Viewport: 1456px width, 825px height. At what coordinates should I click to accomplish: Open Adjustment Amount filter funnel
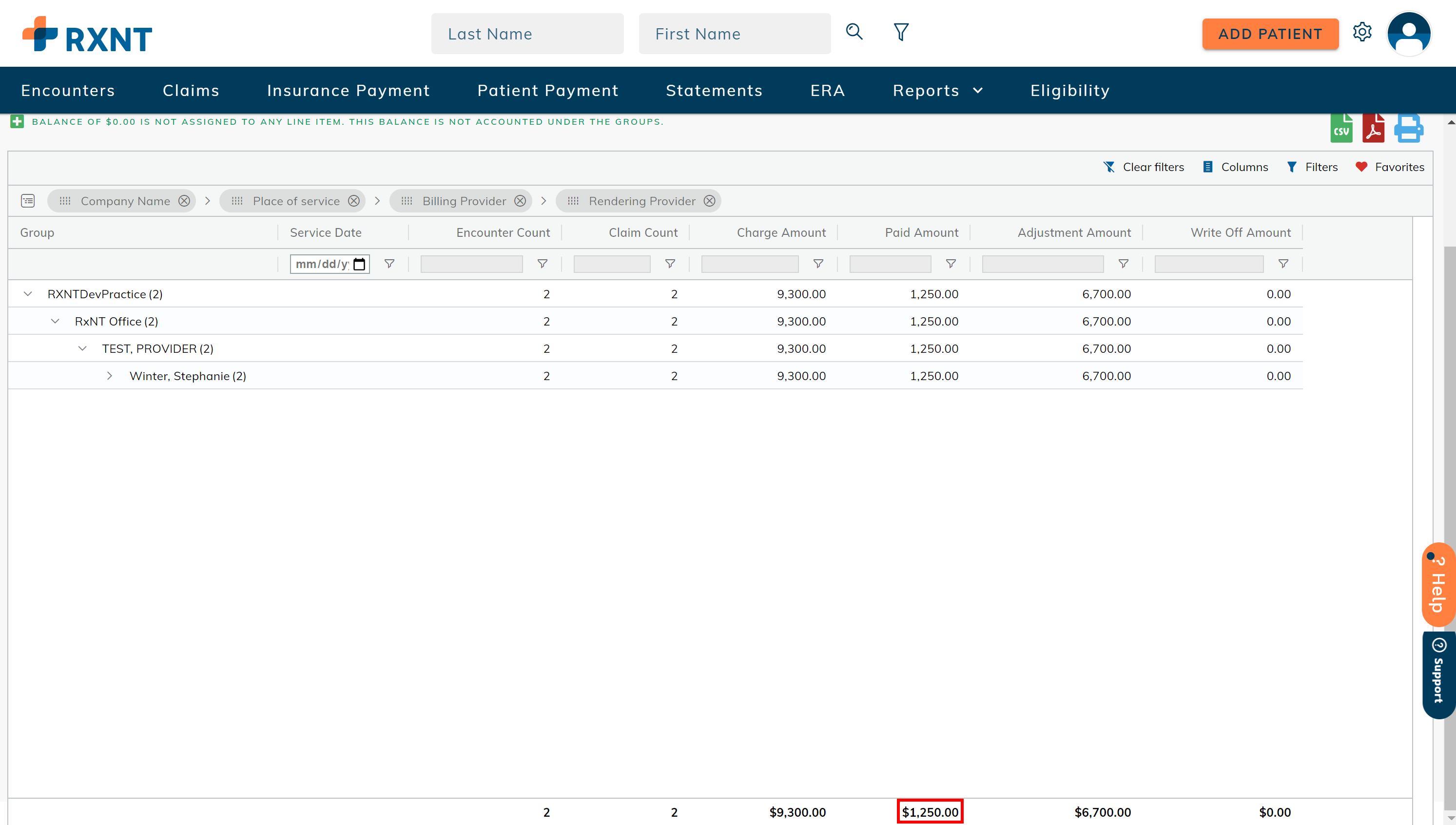point(1123,264)
